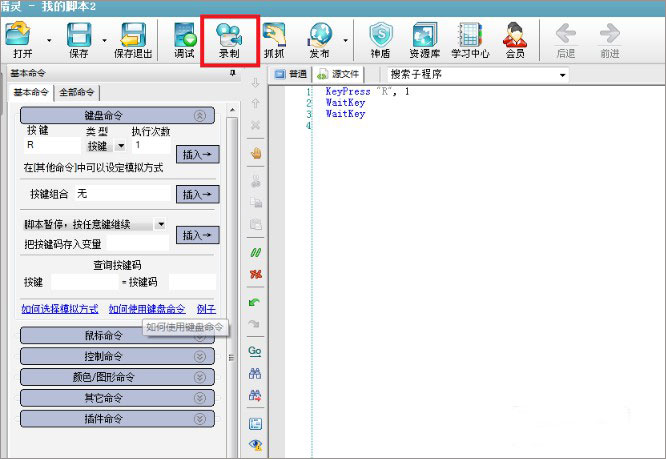The image size is (666, 459).
Task: Click the Go icon in vertical toolbar
Action: (255, 351)
